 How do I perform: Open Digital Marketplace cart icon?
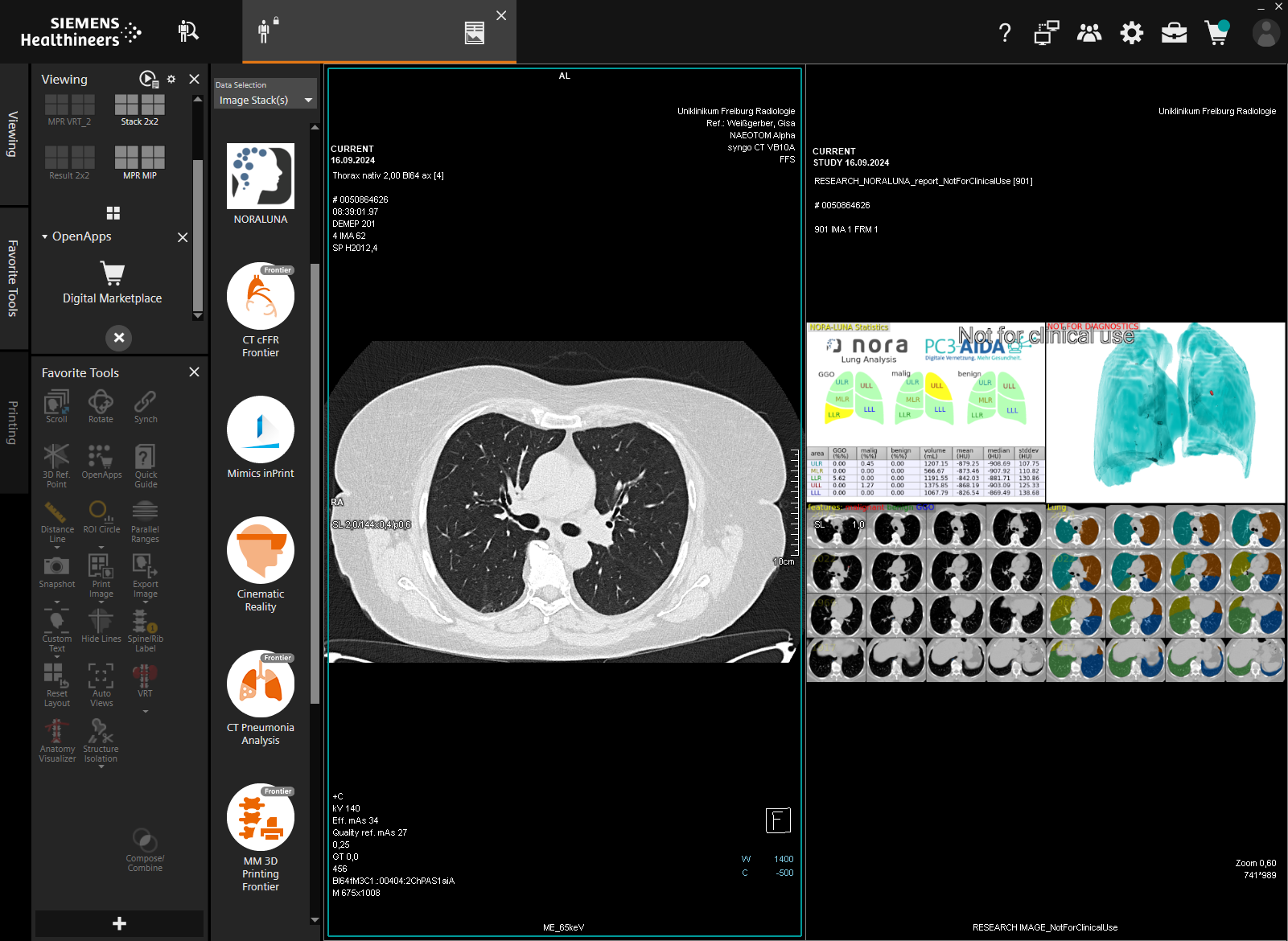point(113,274)
